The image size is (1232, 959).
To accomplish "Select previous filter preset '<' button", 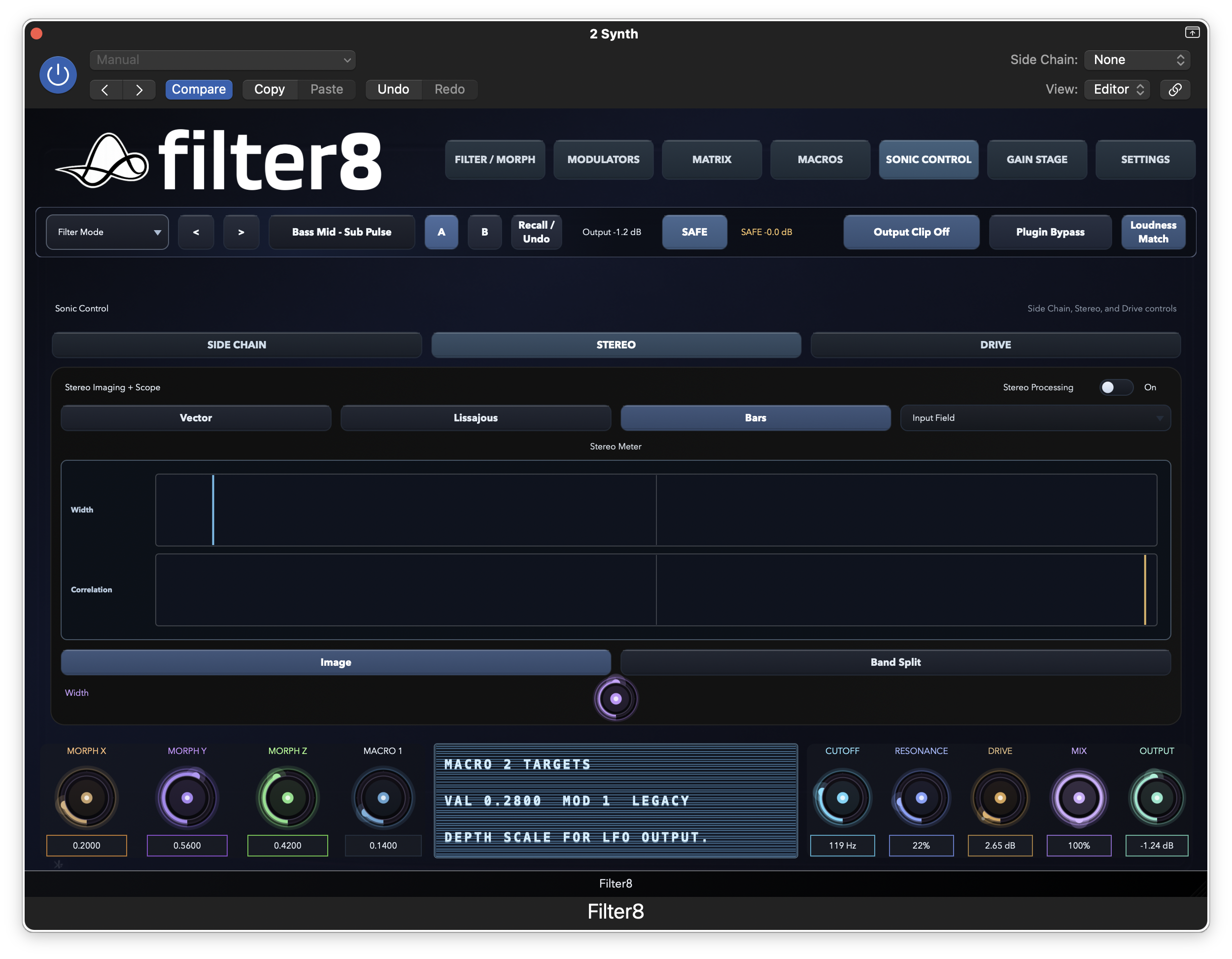I will [196, 232].
